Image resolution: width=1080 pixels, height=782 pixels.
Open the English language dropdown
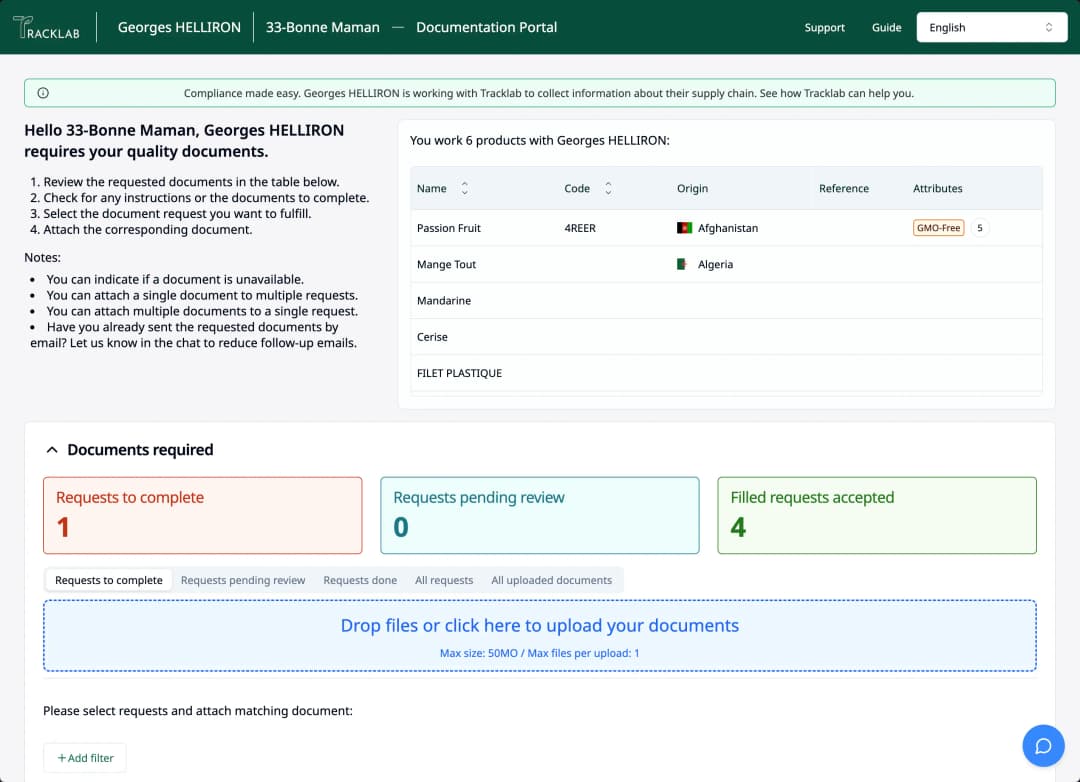pyautogui.click(x=990, y=28)
